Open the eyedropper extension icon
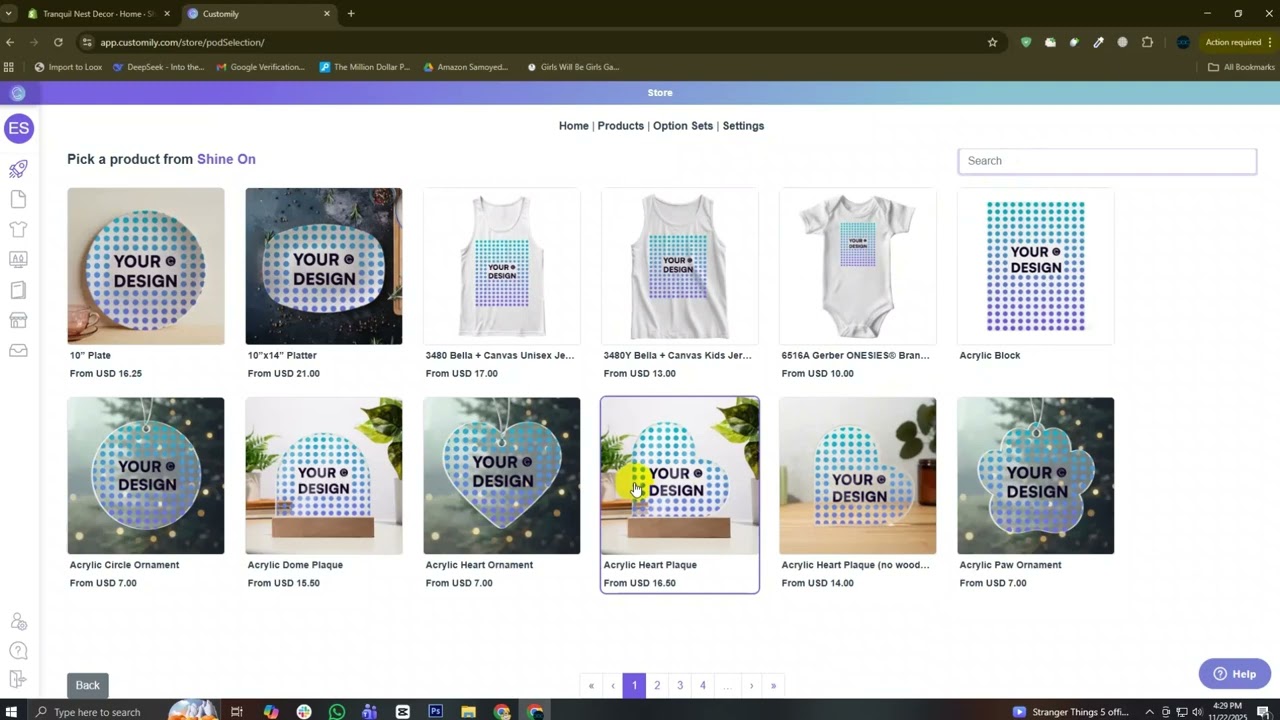Screen dimensions: 1280x720 point(1098,42)
